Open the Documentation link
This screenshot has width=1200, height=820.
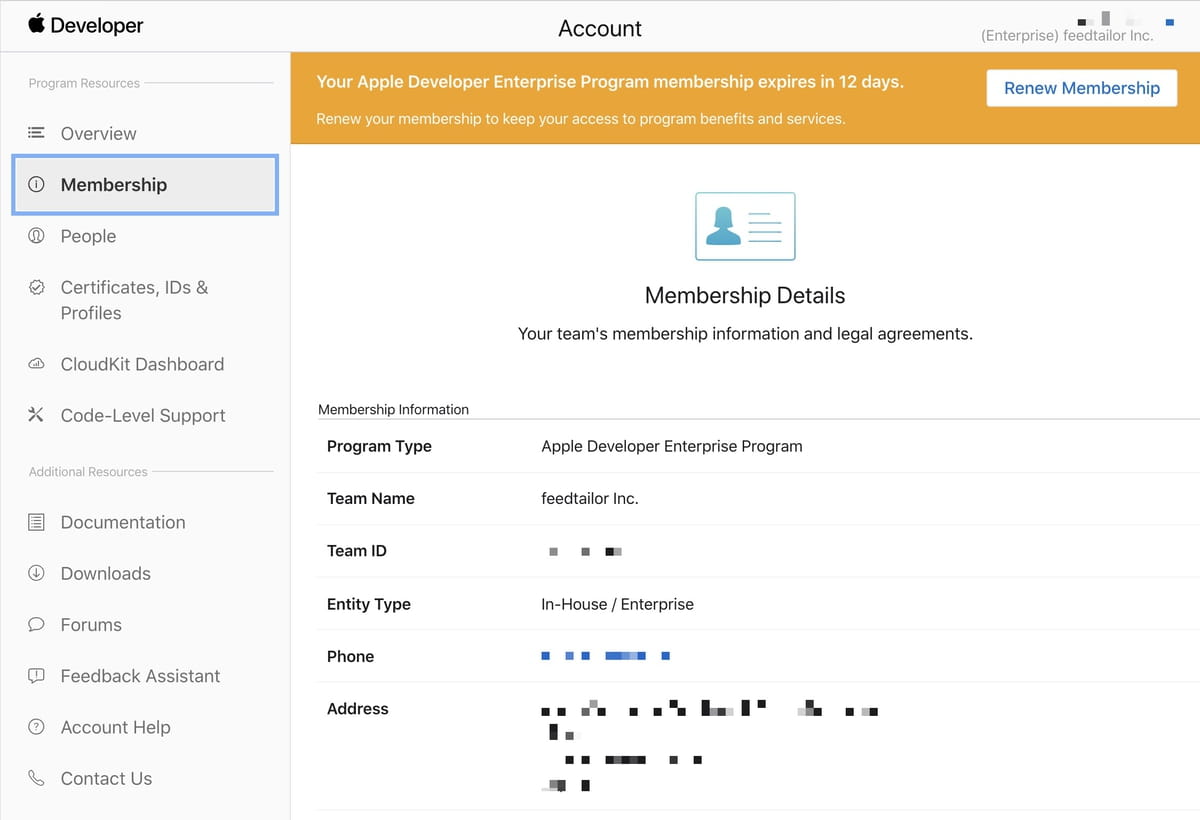[123, 522]
